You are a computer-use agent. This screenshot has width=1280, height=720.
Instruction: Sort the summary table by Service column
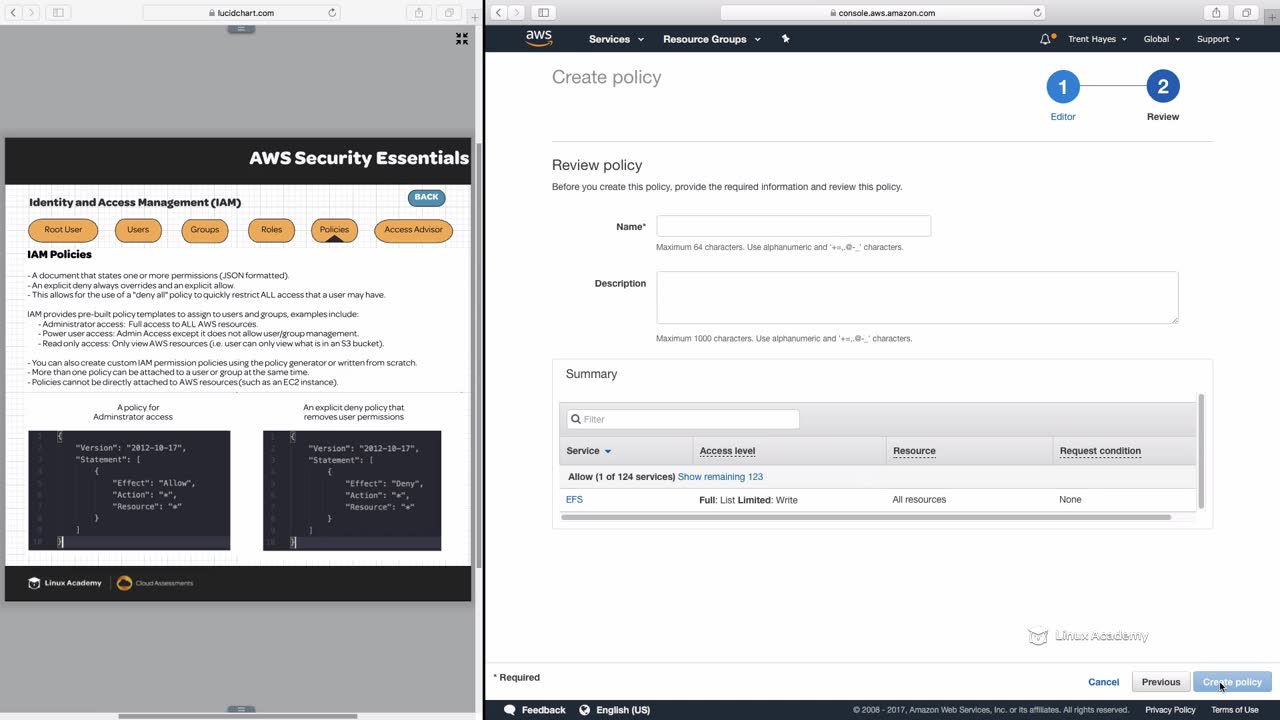[588, 451]
